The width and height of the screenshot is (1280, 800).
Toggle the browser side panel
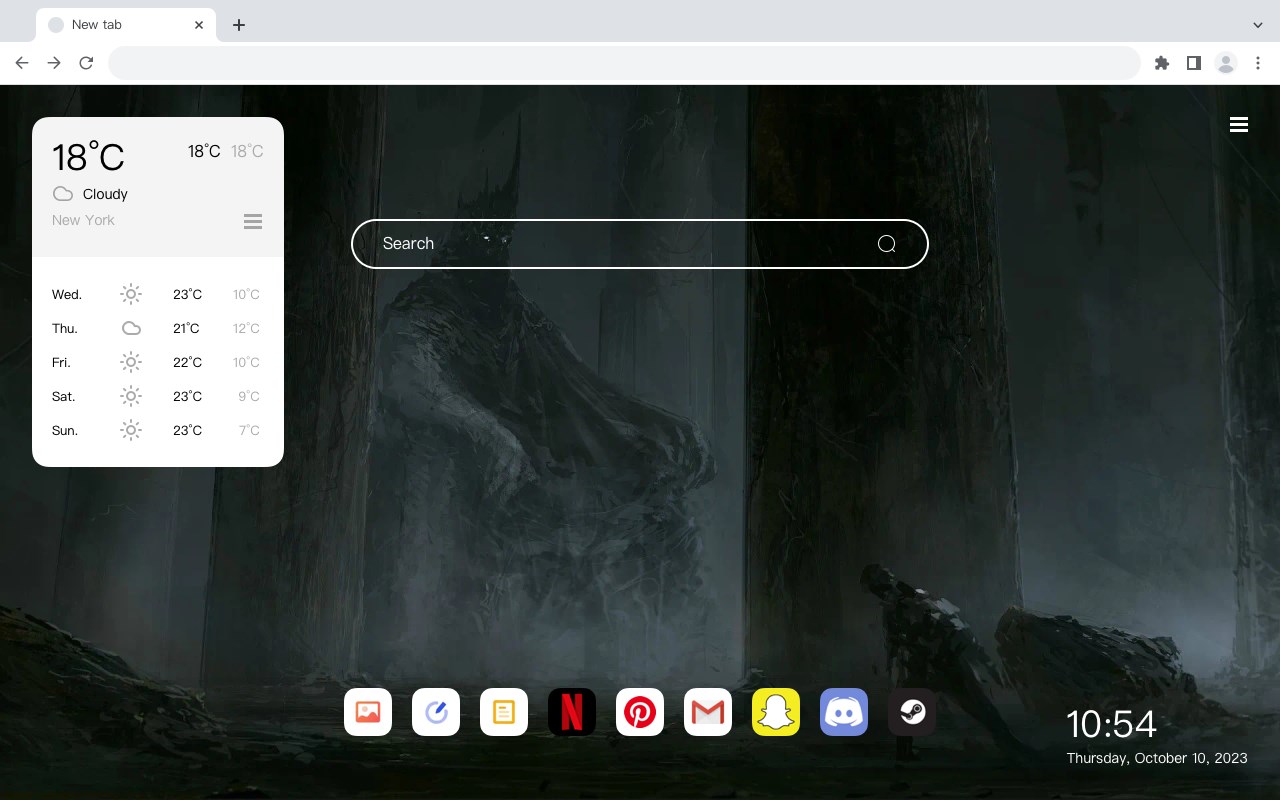tap(1194, 63)
